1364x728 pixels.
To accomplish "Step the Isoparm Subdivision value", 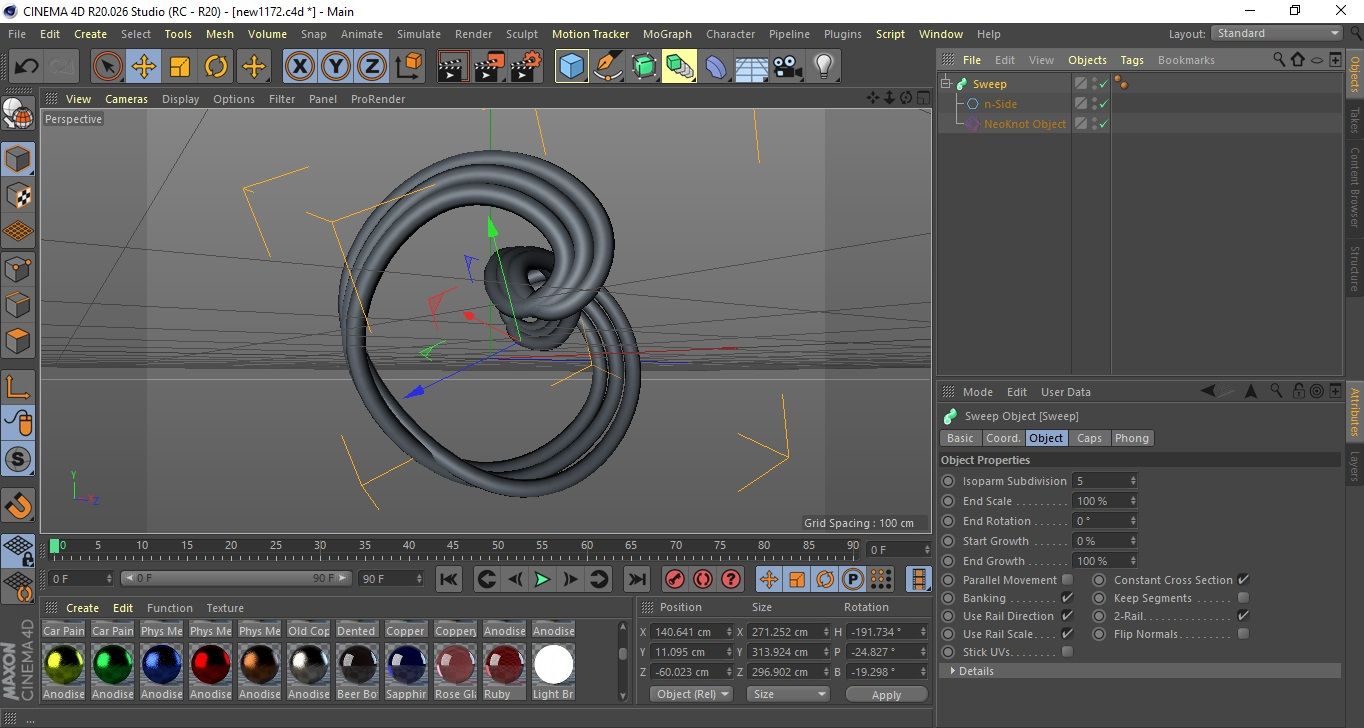I will 1133,481.
